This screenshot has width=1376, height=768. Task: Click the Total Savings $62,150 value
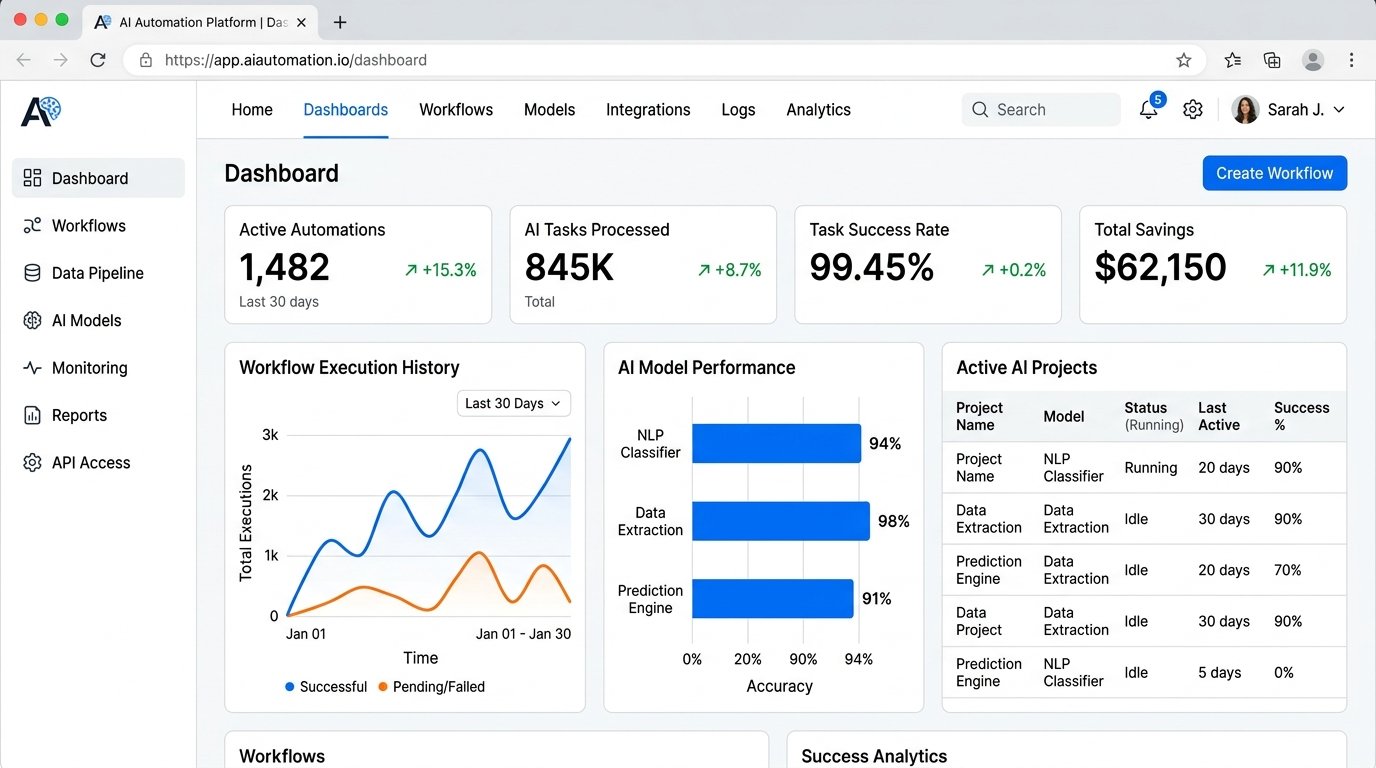[x=1160, y=267]
